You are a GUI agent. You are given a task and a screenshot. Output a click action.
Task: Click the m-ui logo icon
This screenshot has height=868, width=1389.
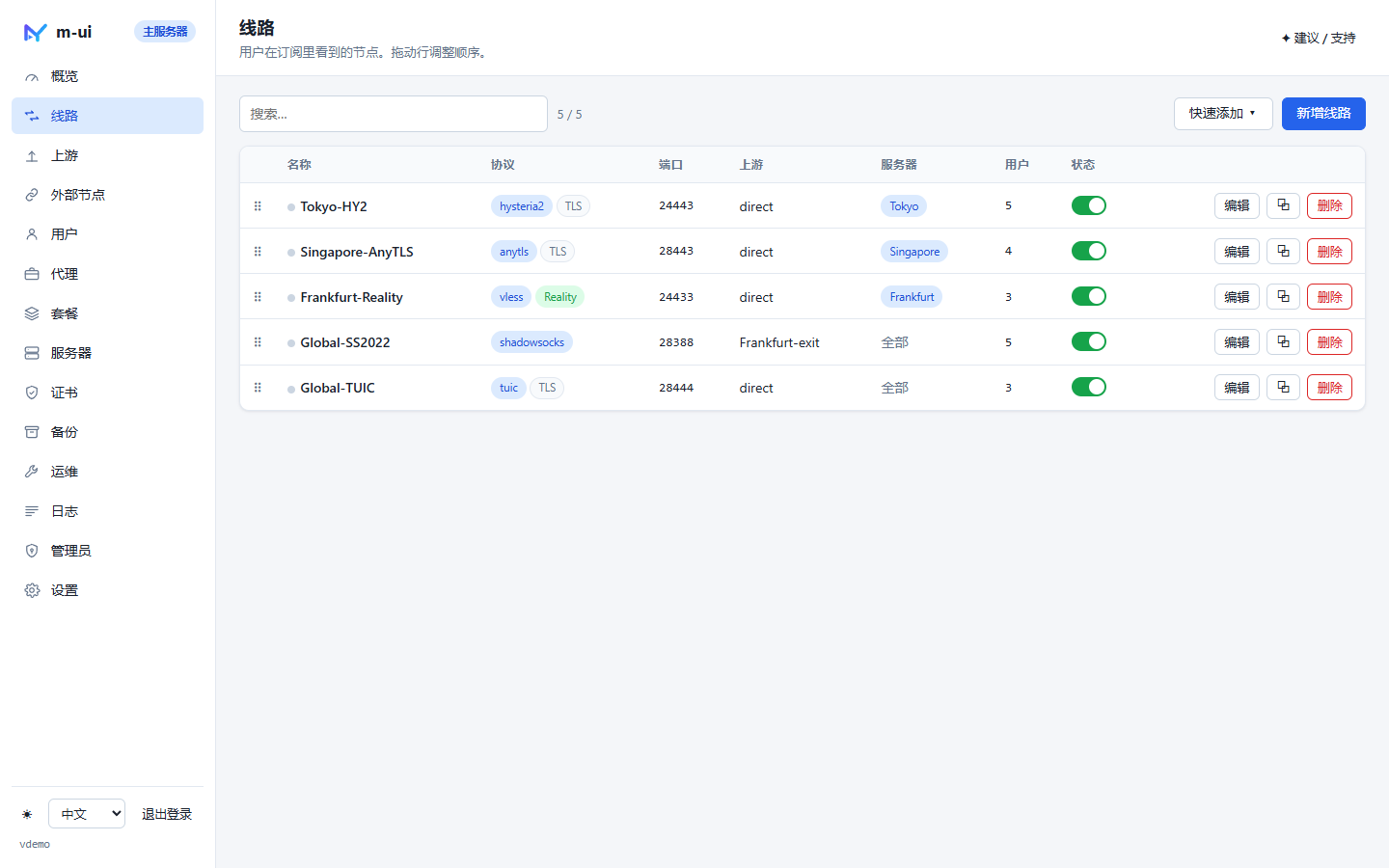pyautogui.click(x=35, y=33)
